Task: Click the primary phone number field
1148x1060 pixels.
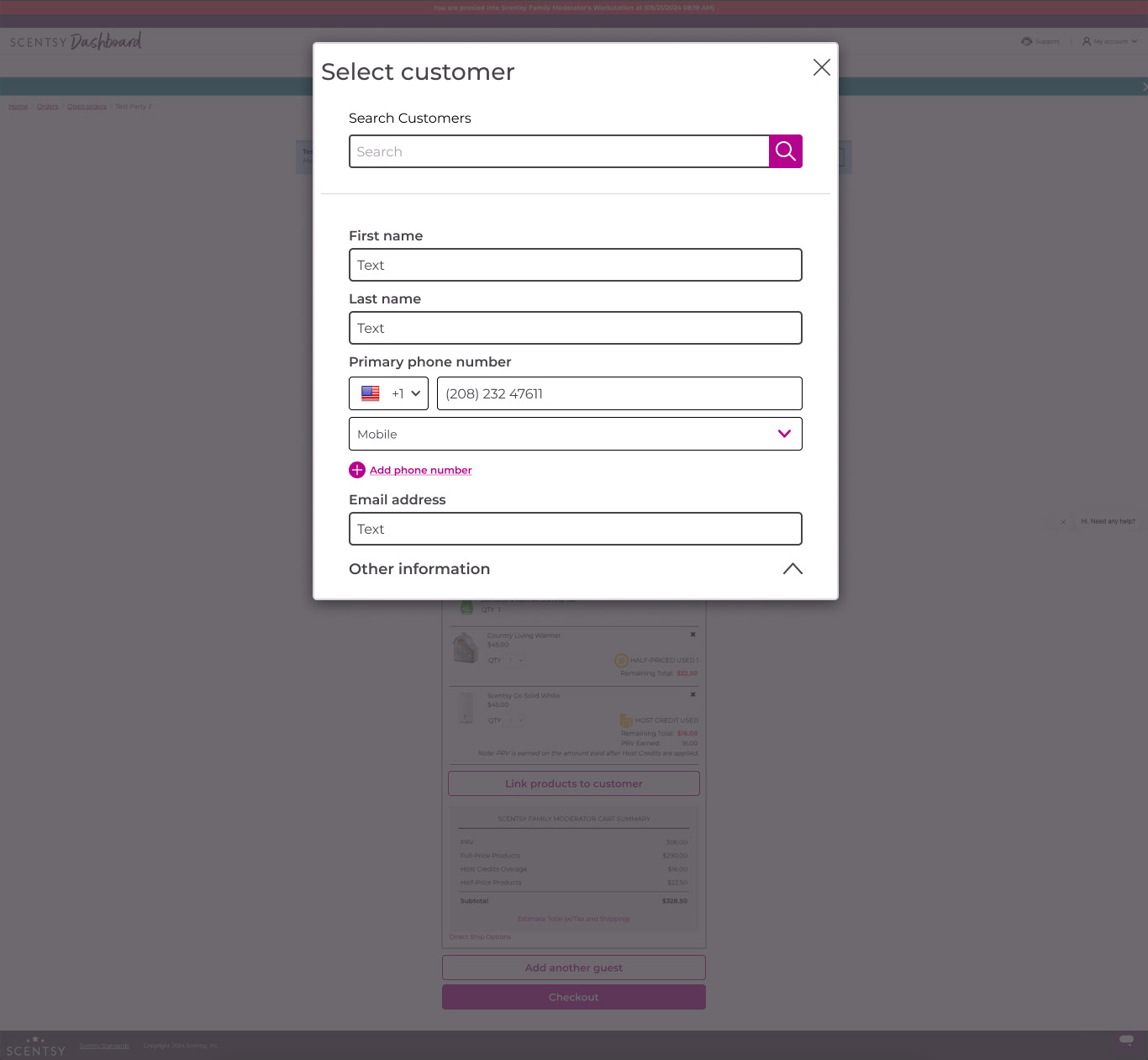Action: [619, 393]
